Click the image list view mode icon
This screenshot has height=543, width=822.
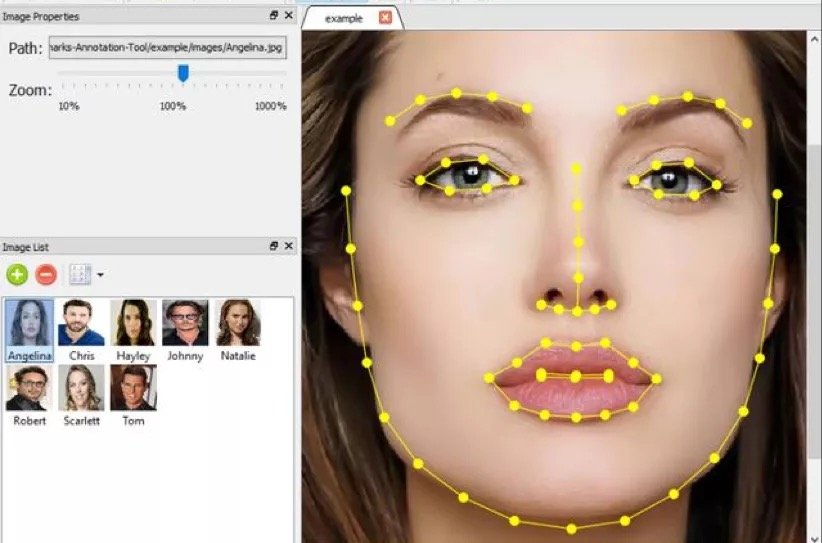click(80, 275)
